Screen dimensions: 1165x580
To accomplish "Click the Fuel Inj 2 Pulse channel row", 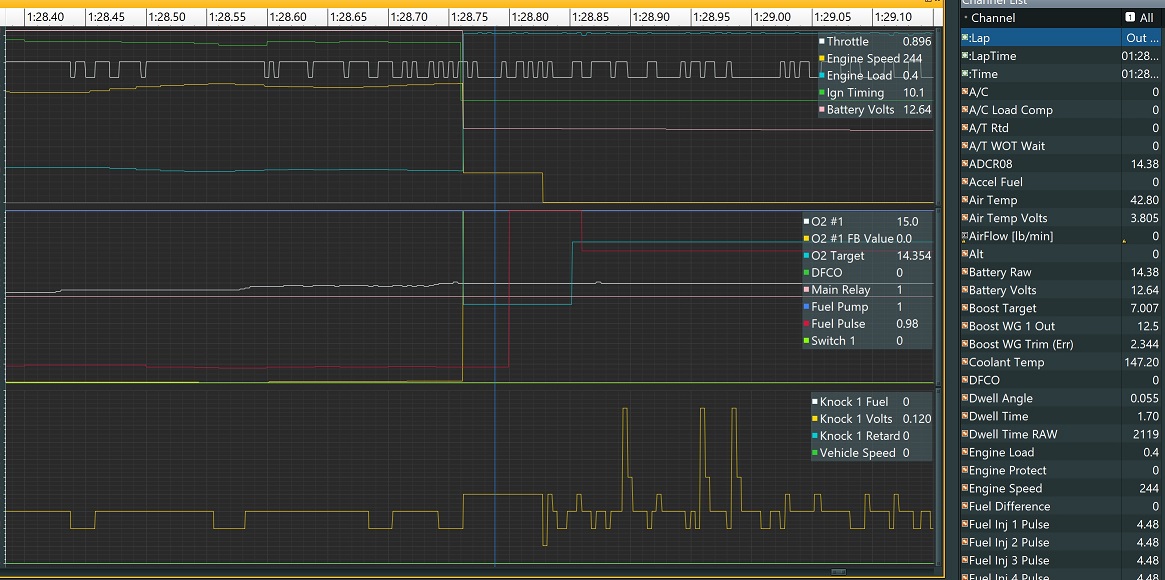I will click(x=1062, y=543).
